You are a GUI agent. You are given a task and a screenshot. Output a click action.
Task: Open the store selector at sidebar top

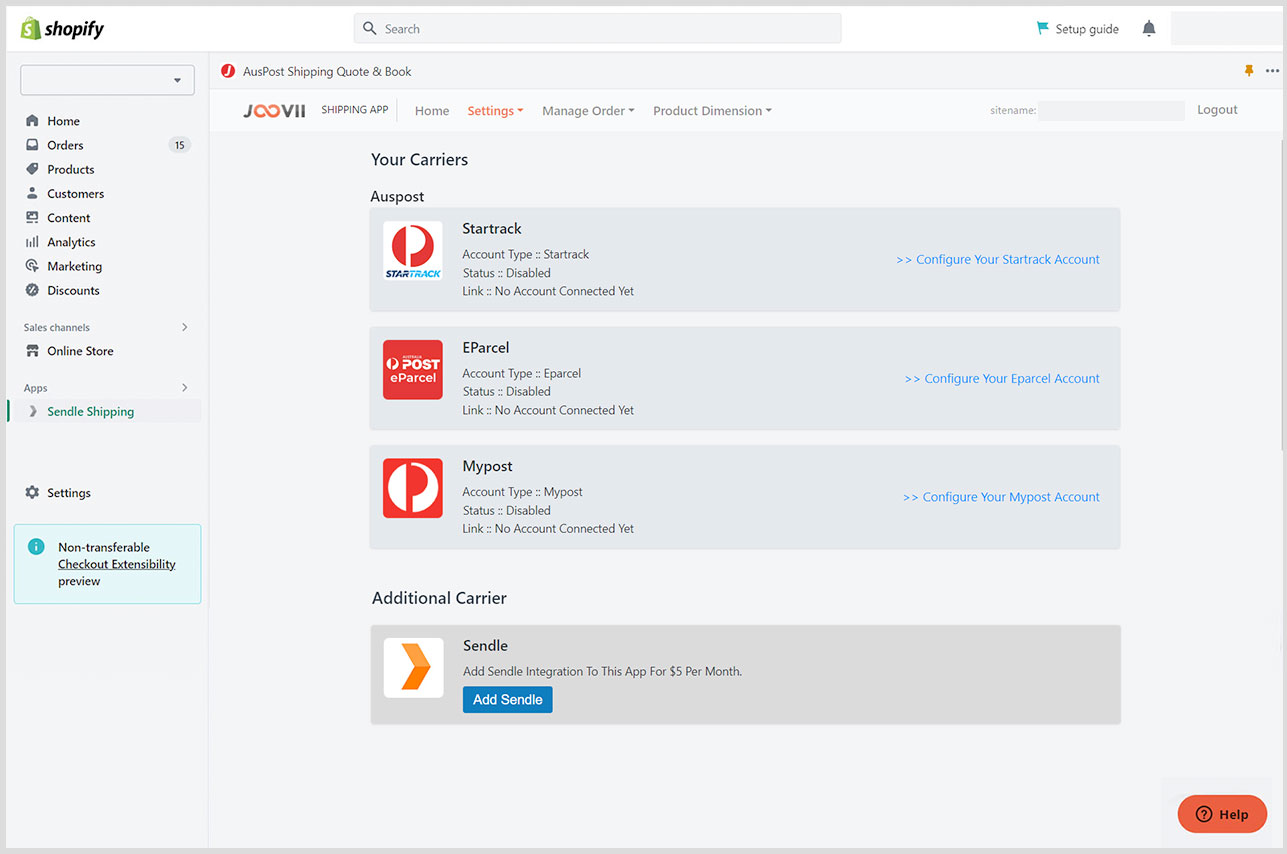[107, 79]
